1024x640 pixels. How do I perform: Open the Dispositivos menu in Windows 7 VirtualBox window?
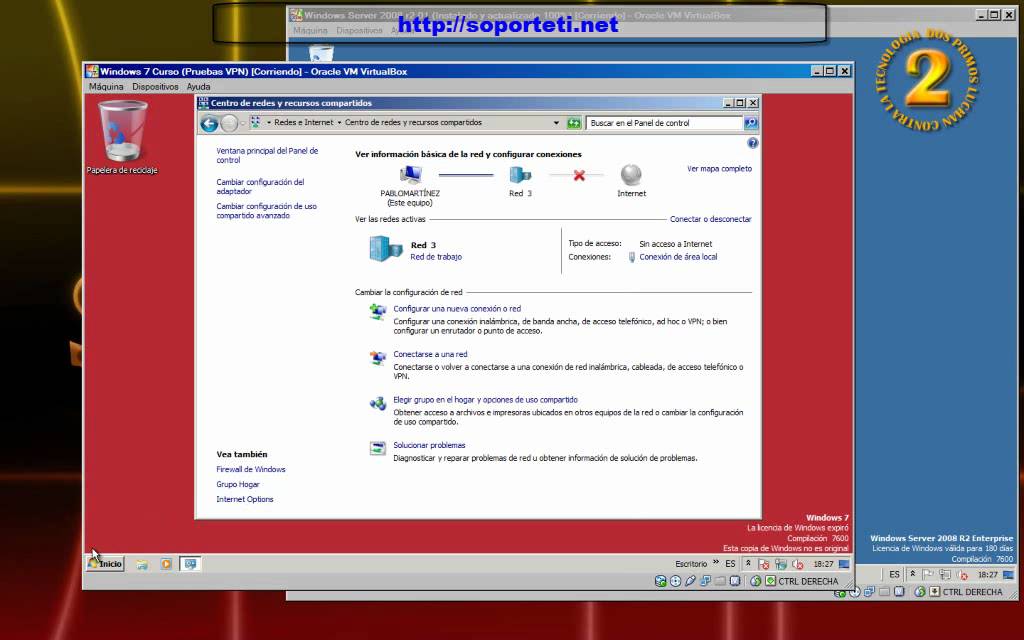(155, 87)
